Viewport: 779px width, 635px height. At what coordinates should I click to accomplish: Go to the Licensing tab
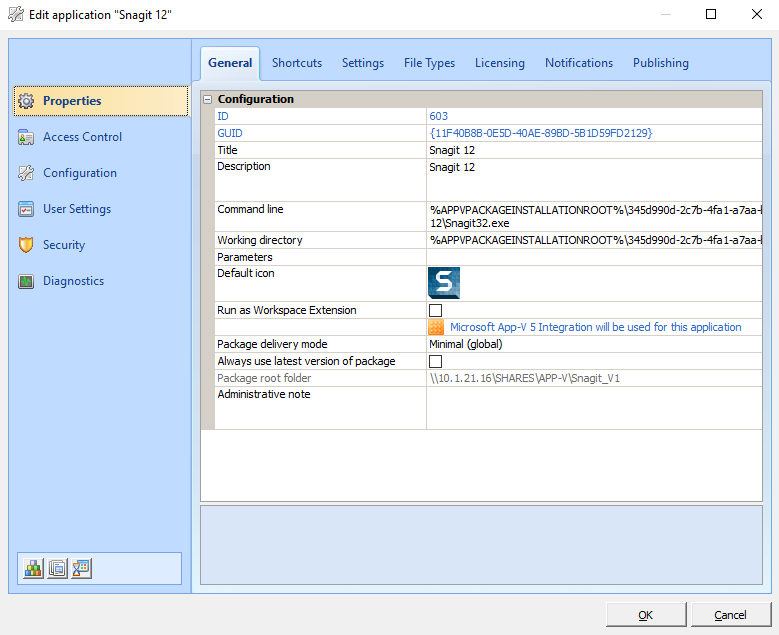click(500, 63)
